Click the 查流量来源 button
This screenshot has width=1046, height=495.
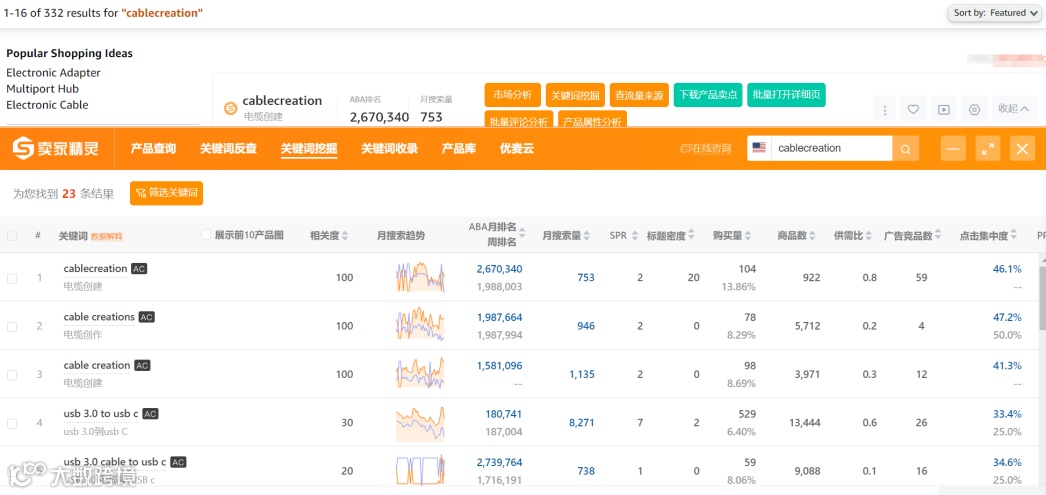pyautogui.click(x=639, y=95)
